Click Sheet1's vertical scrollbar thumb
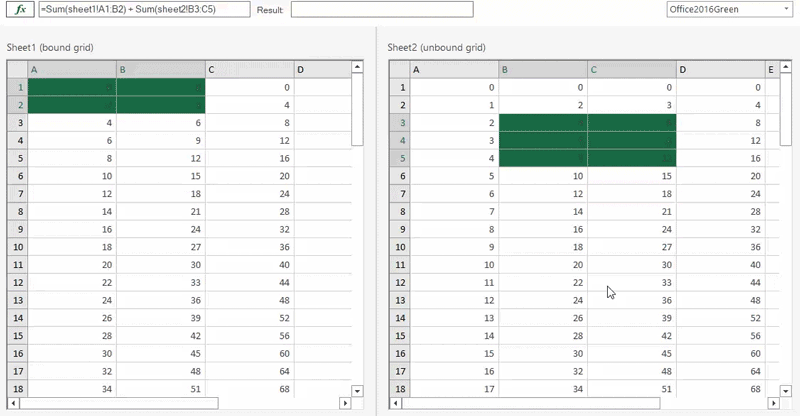 pyautogui.click(x=358, y=109)
